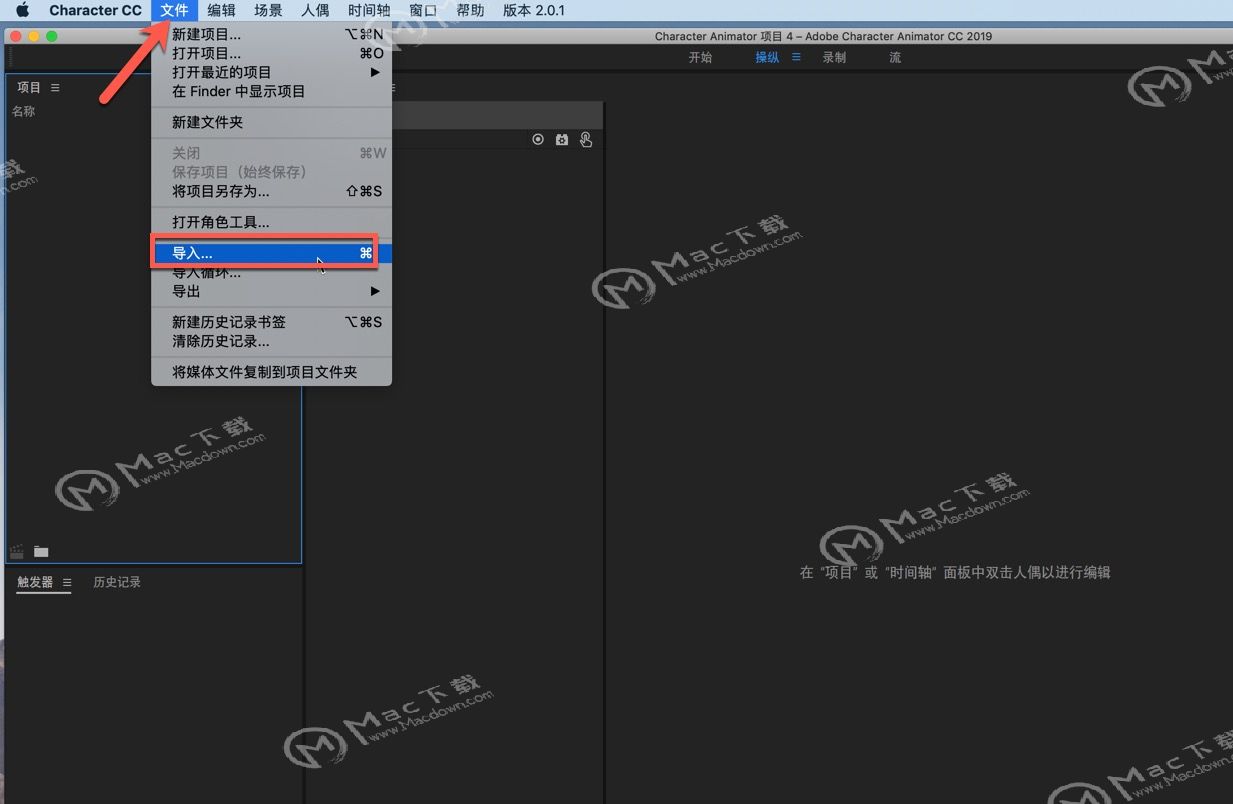
Task: Choose the highlighted 导入... entry
Action: [x=271, y=253]
